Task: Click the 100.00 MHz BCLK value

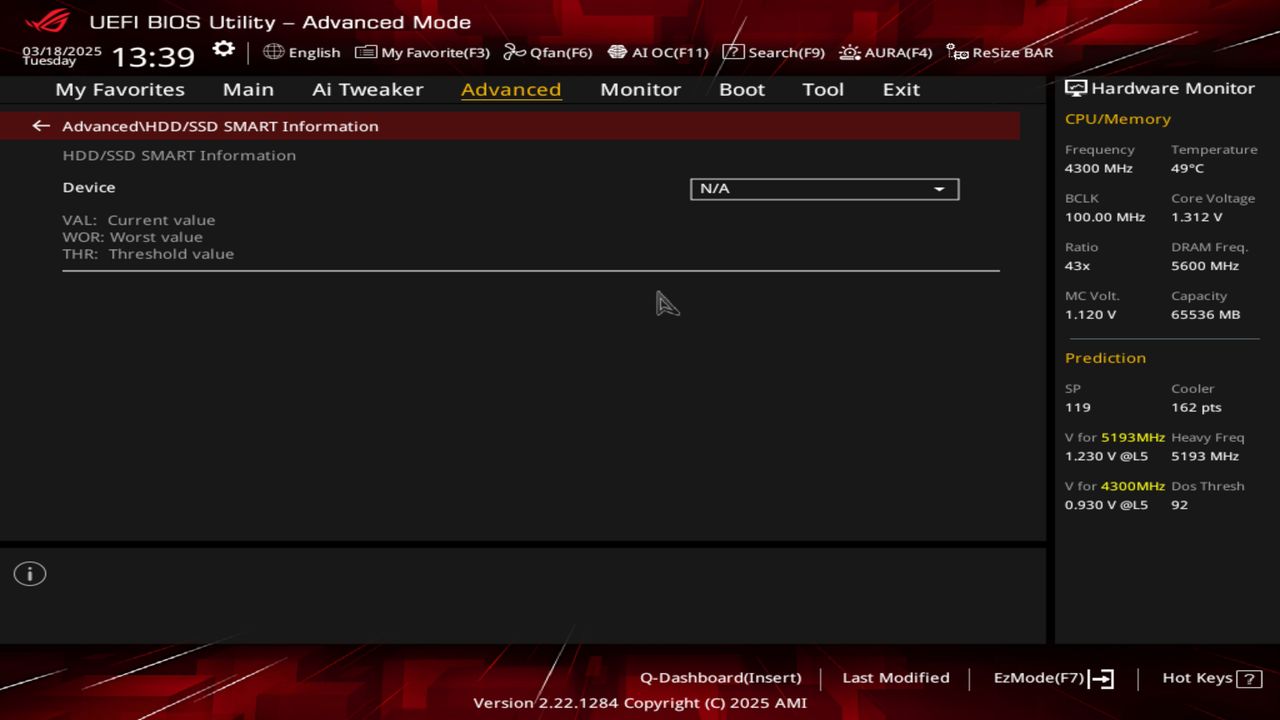Action: click(1105, 217)
